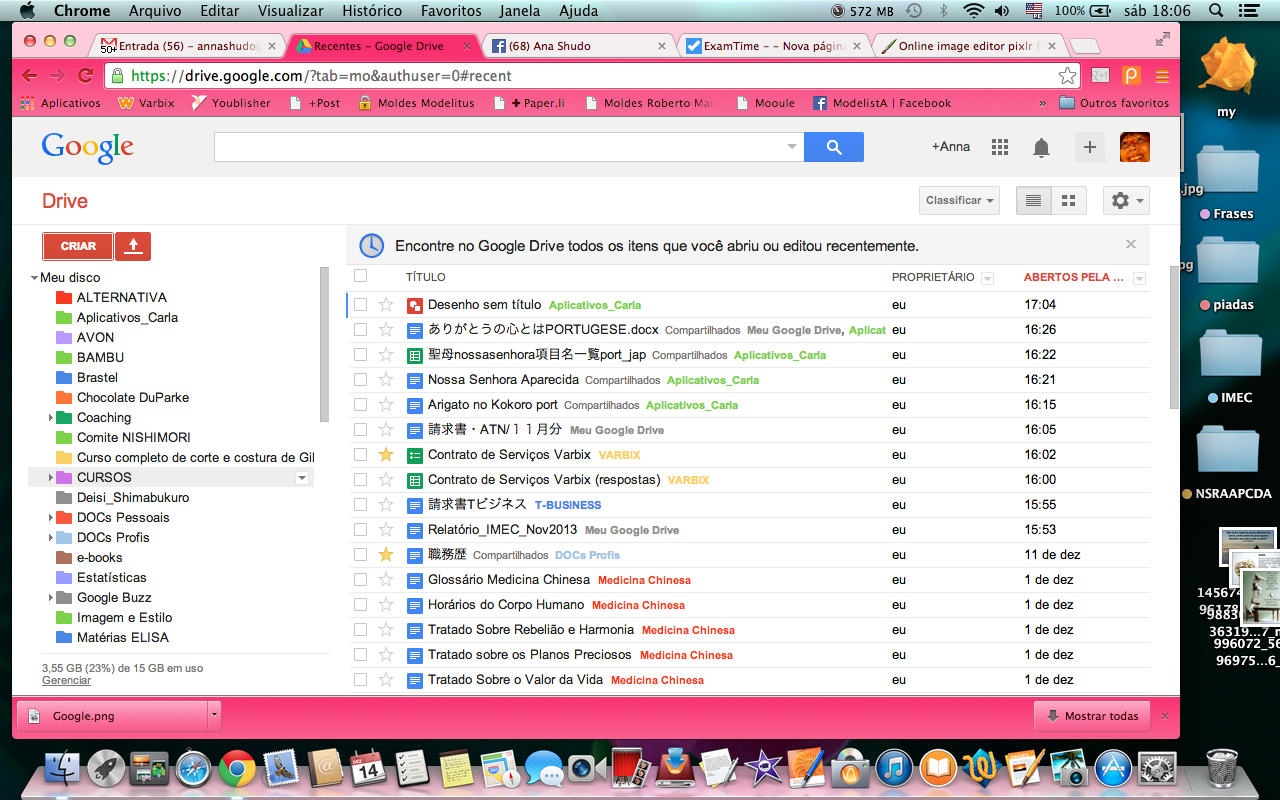
Task: Star the Desenho sem título file
Action: click(x=386, y=305)
